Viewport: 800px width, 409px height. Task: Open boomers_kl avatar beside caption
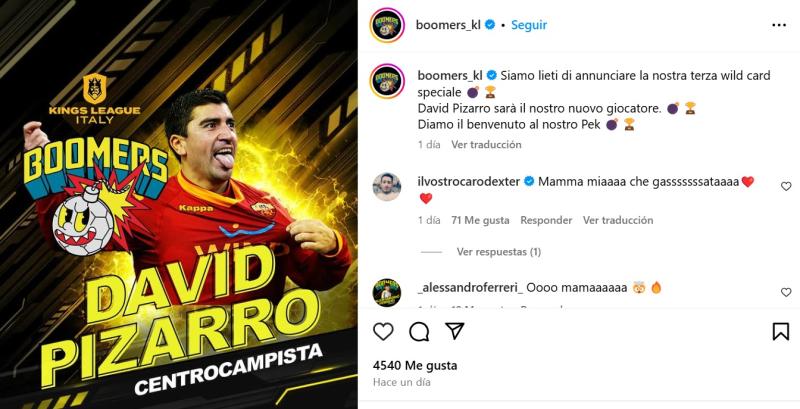click(387, 81)
